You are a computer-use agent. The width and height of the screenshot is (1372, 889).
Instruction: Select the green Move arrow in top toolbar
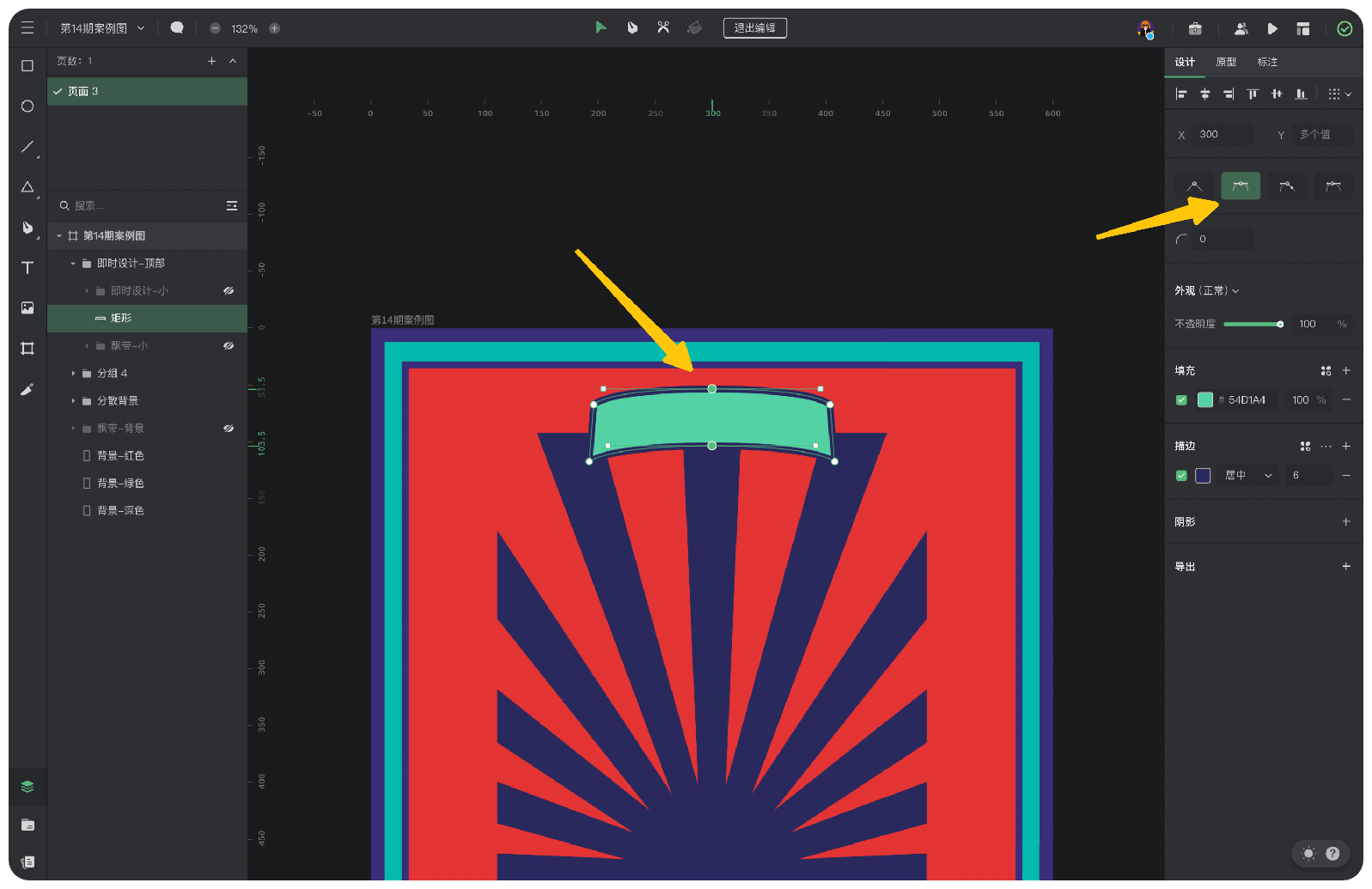coord(601,27)
